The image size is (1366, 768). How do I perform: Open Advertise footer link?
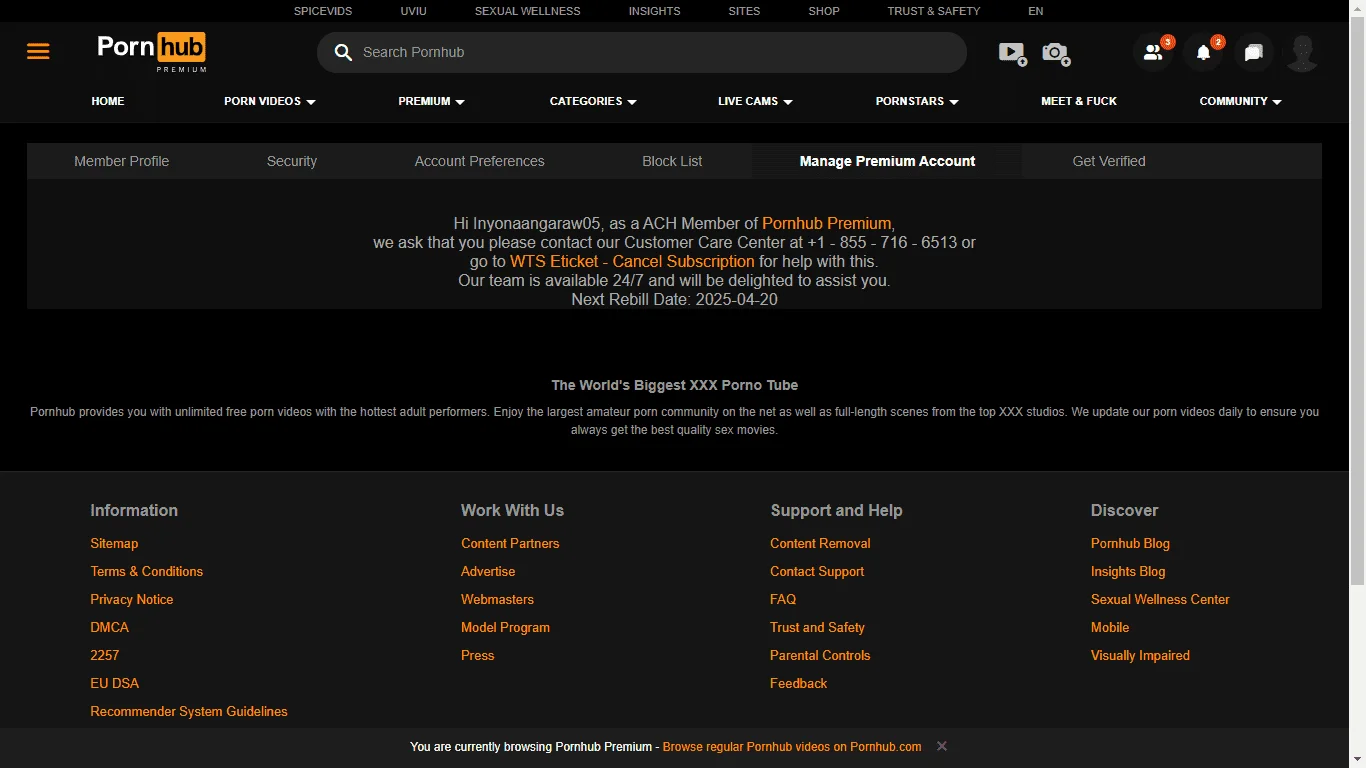coord(488,571)
